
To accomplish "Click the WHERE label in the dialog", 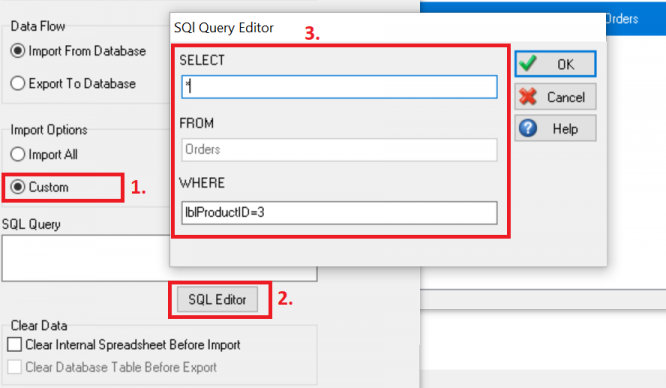I will pyautogui.click(x=202, y=183).
